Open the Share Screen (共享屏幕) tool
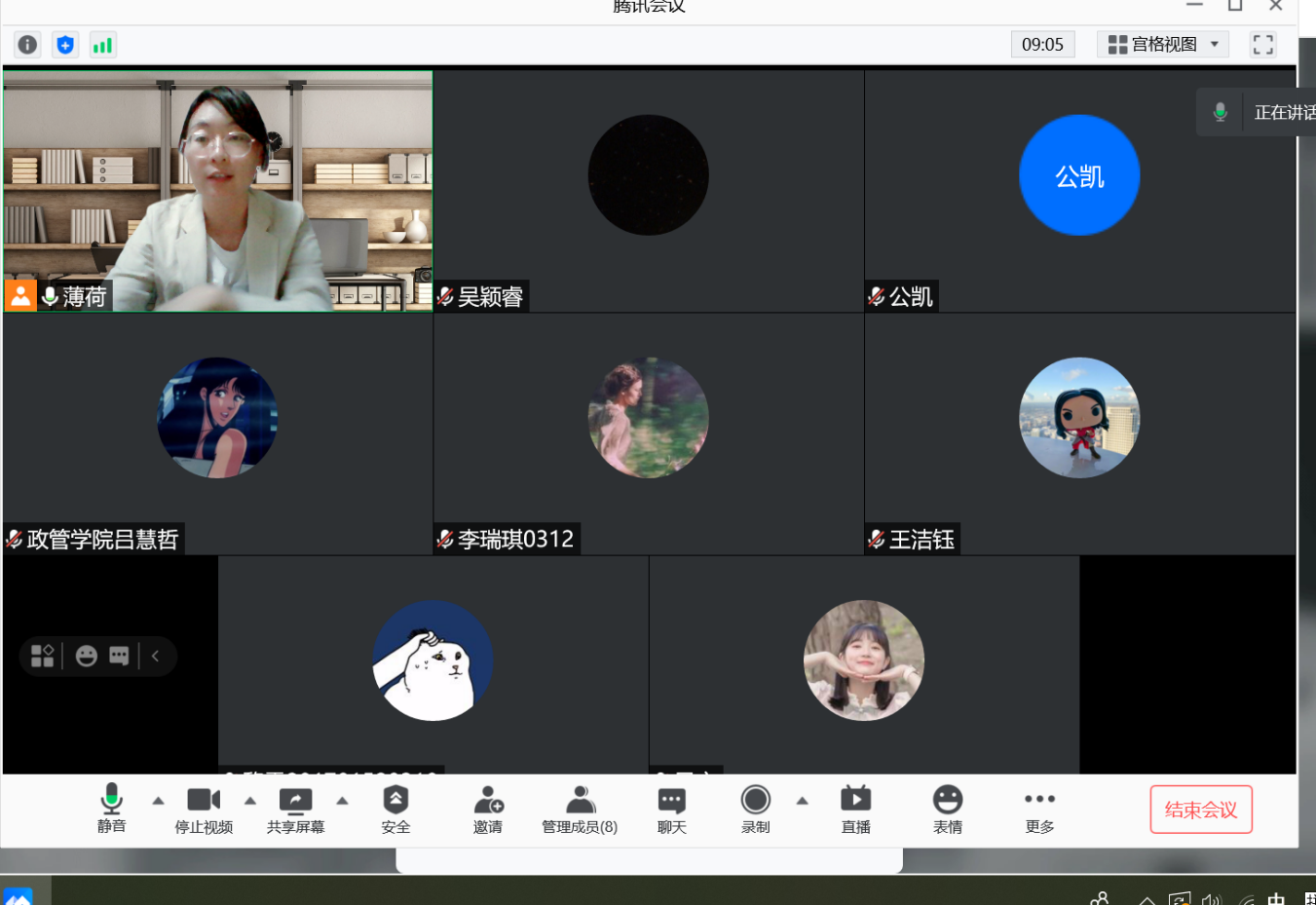Image resolution: width=1316 pixels, height=905 pixels. tap(295, 810)
